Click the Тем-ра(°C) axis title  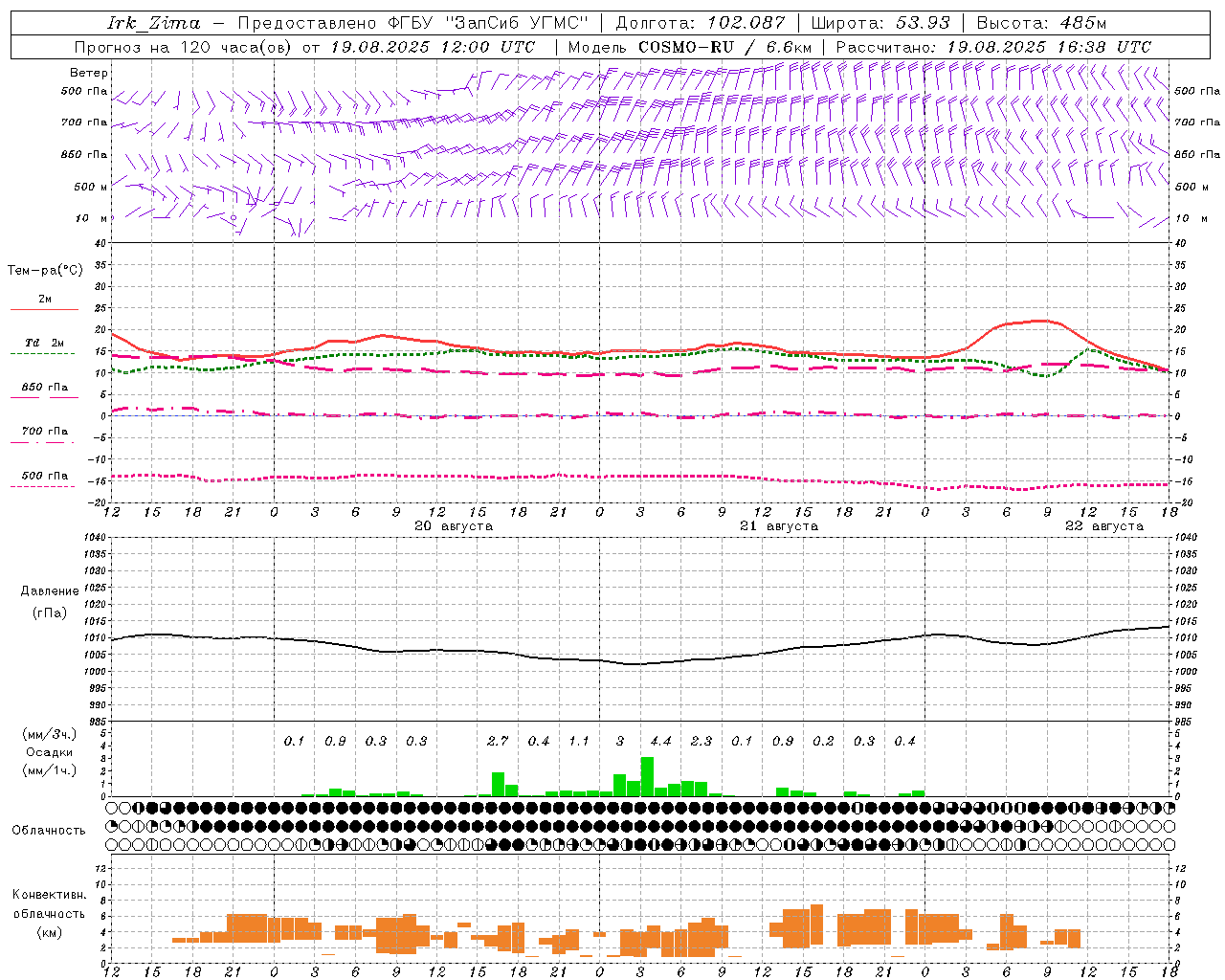coord(45,270)
